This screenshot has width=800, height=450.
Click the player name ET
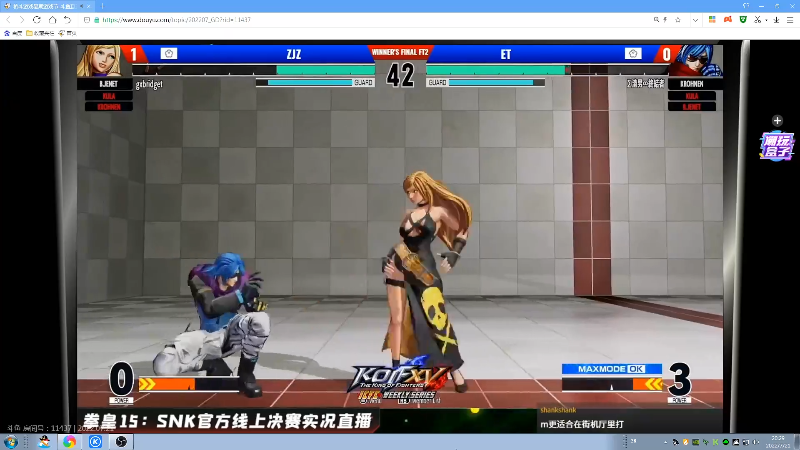506,54
